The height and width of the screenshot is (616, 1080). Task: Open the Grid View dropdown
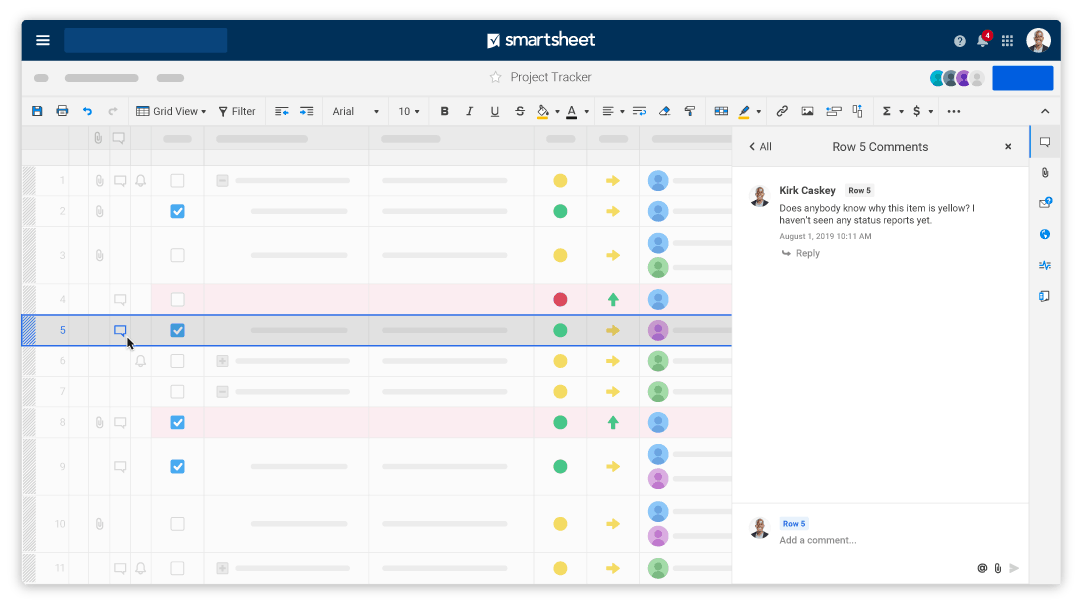171,111
